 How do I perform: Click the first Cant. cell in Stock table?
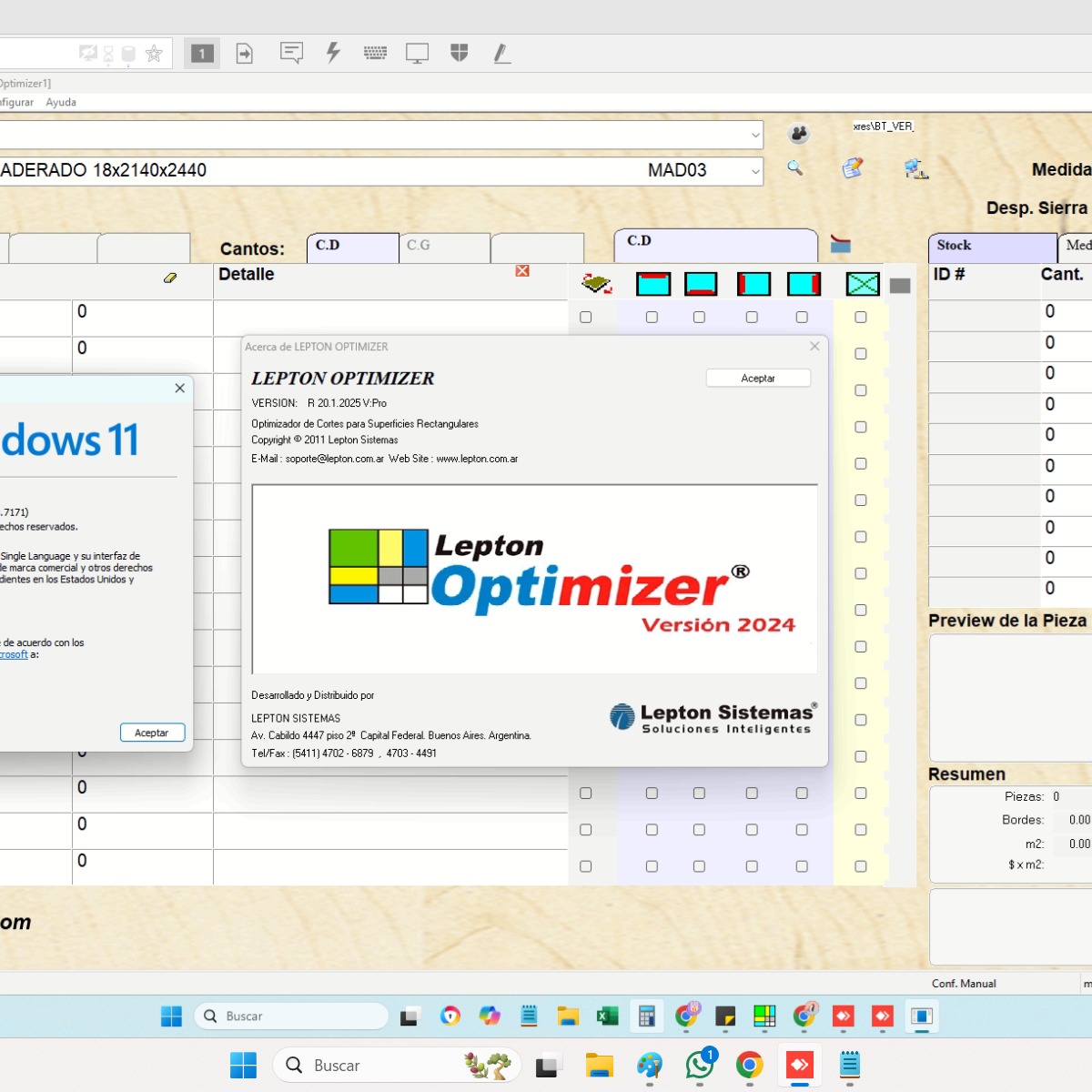1066,314
